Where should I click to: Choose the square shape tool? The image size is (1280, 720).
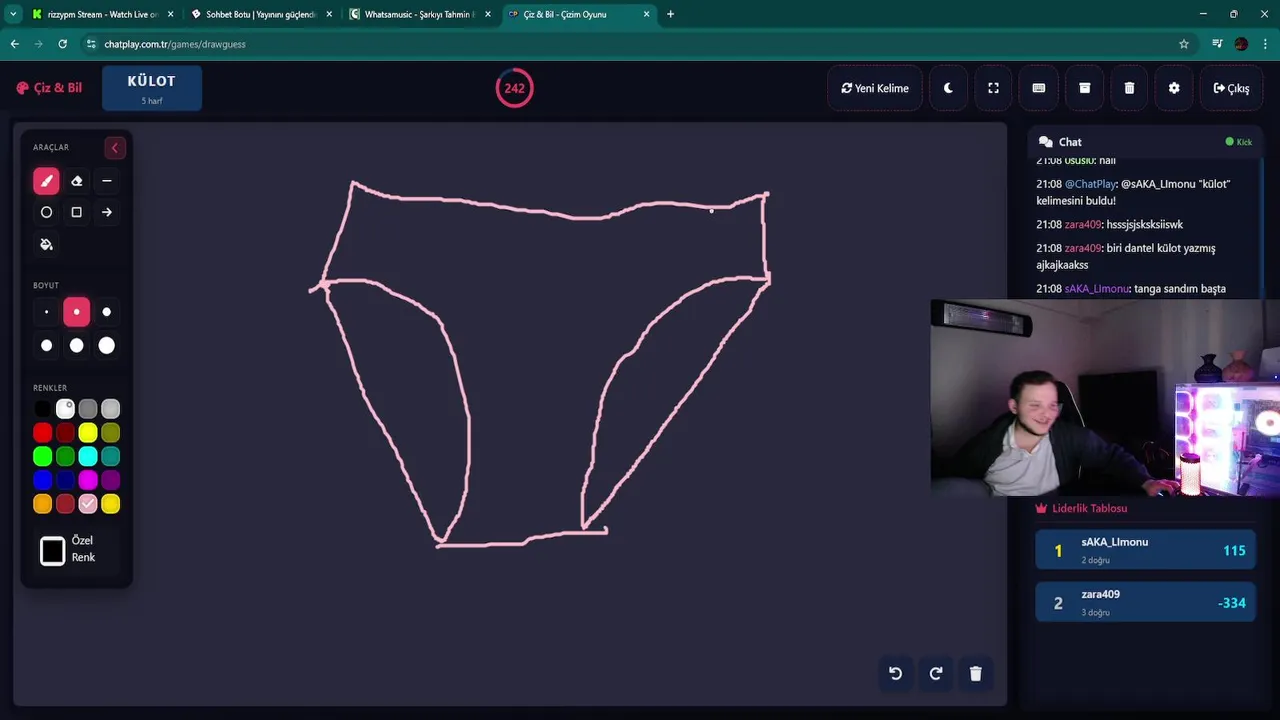pos(76,212)
